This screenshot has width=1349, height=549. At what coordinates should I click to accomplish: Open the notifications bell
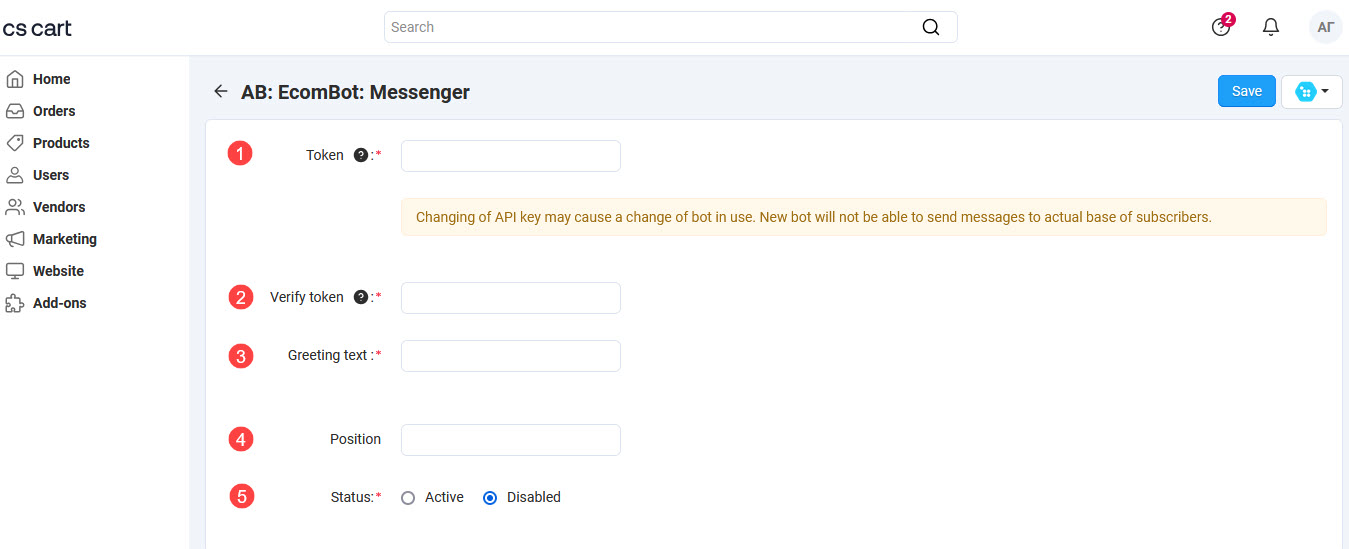click(1271, 27)
